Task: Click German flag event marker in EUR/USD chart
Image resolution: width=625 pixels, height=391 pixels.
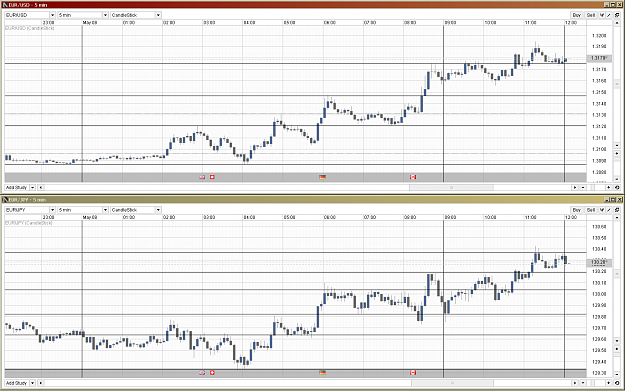Action: (x=322, y=177)
